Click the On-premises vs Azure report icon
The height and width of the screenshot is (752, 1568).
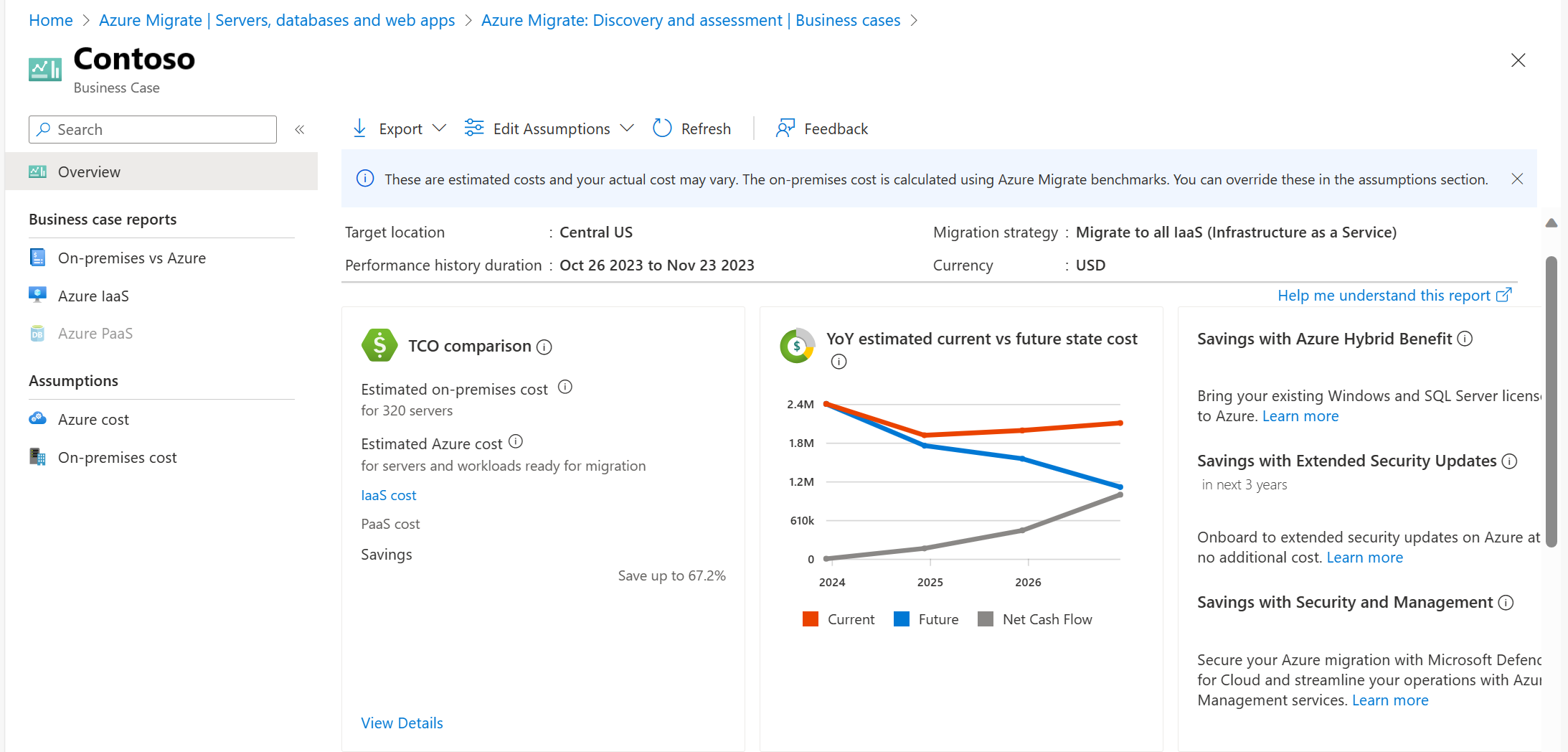coord(38,258)
